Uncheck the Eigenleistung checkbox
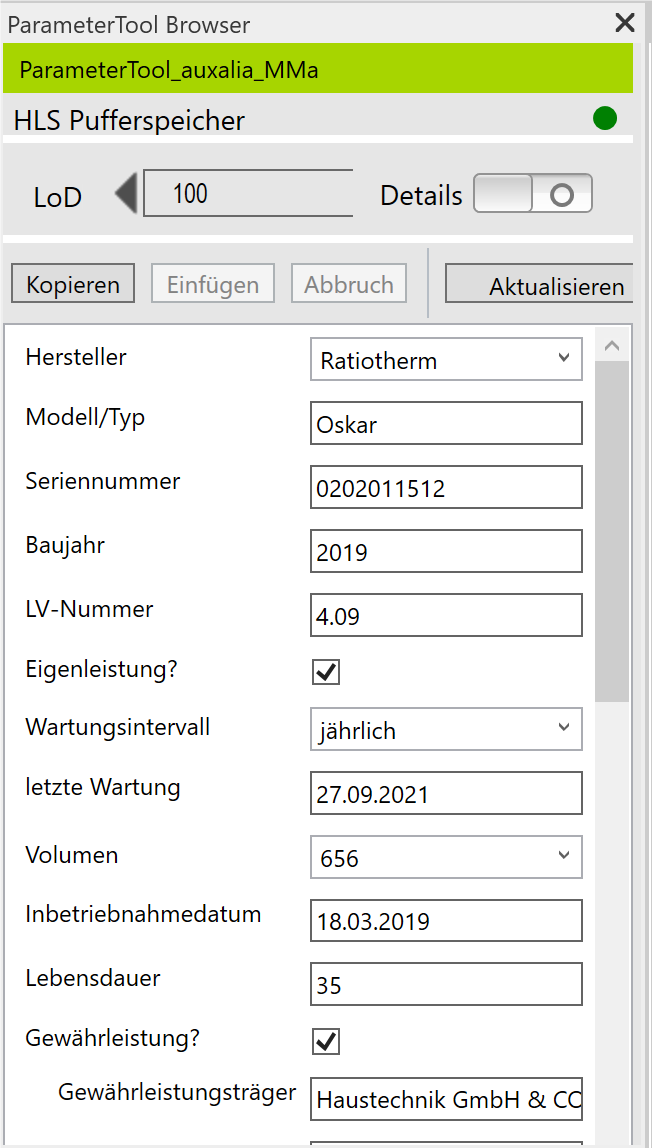The width and height of the screenshot is (652, 1148). coord(326,672)
